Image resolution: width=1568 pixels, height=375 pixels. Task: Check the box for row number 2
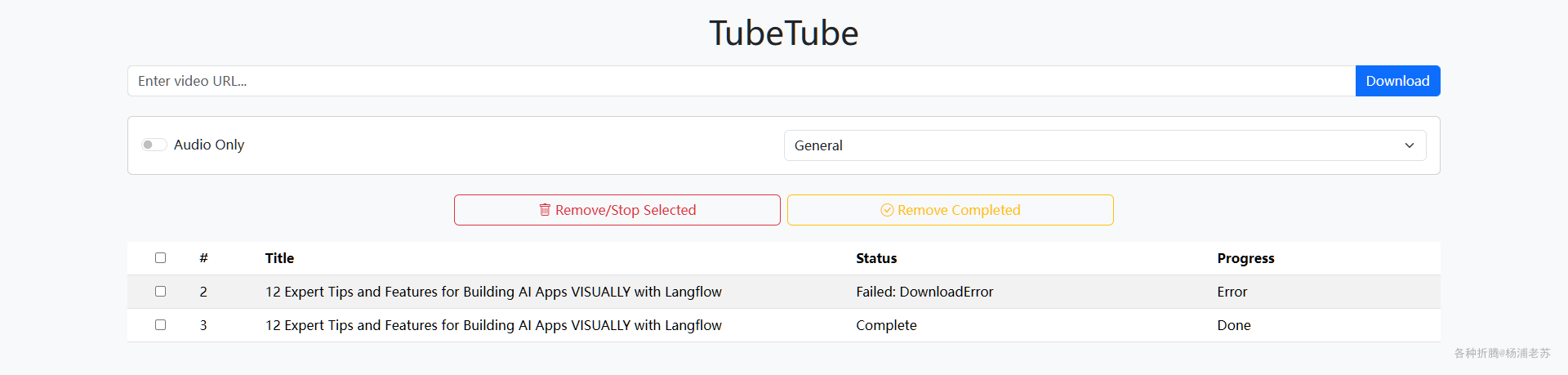(161, 292)
